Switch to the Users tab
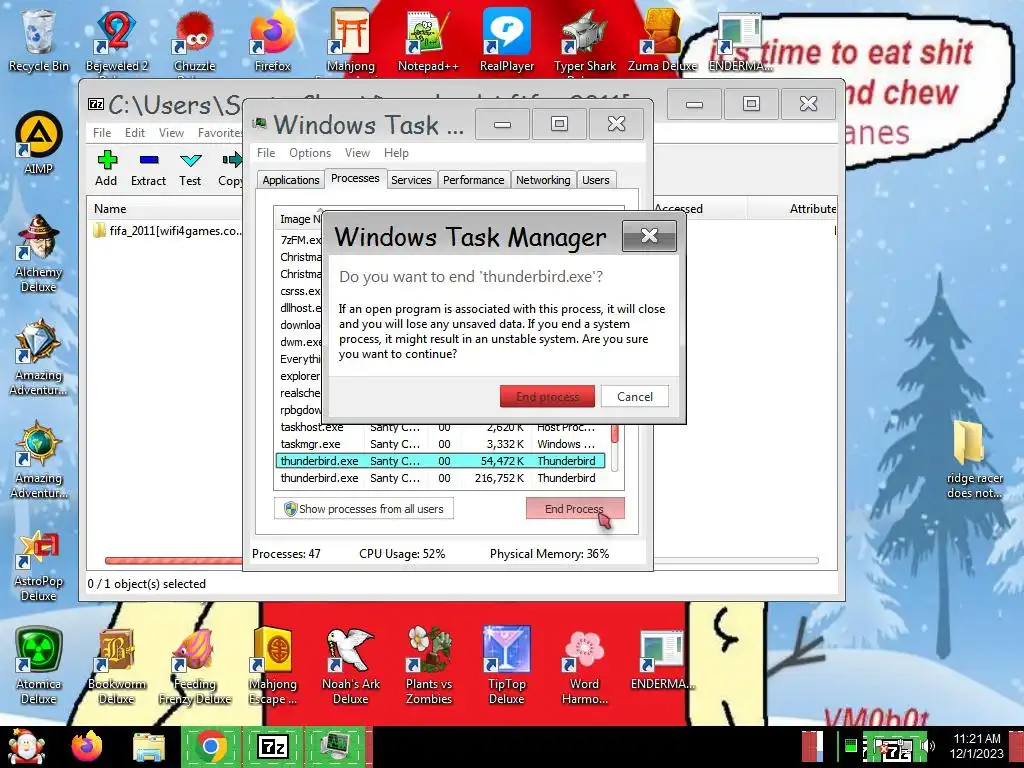This screenshot has height=768, width=1024. pyautogui.click(x=596, y=180)
